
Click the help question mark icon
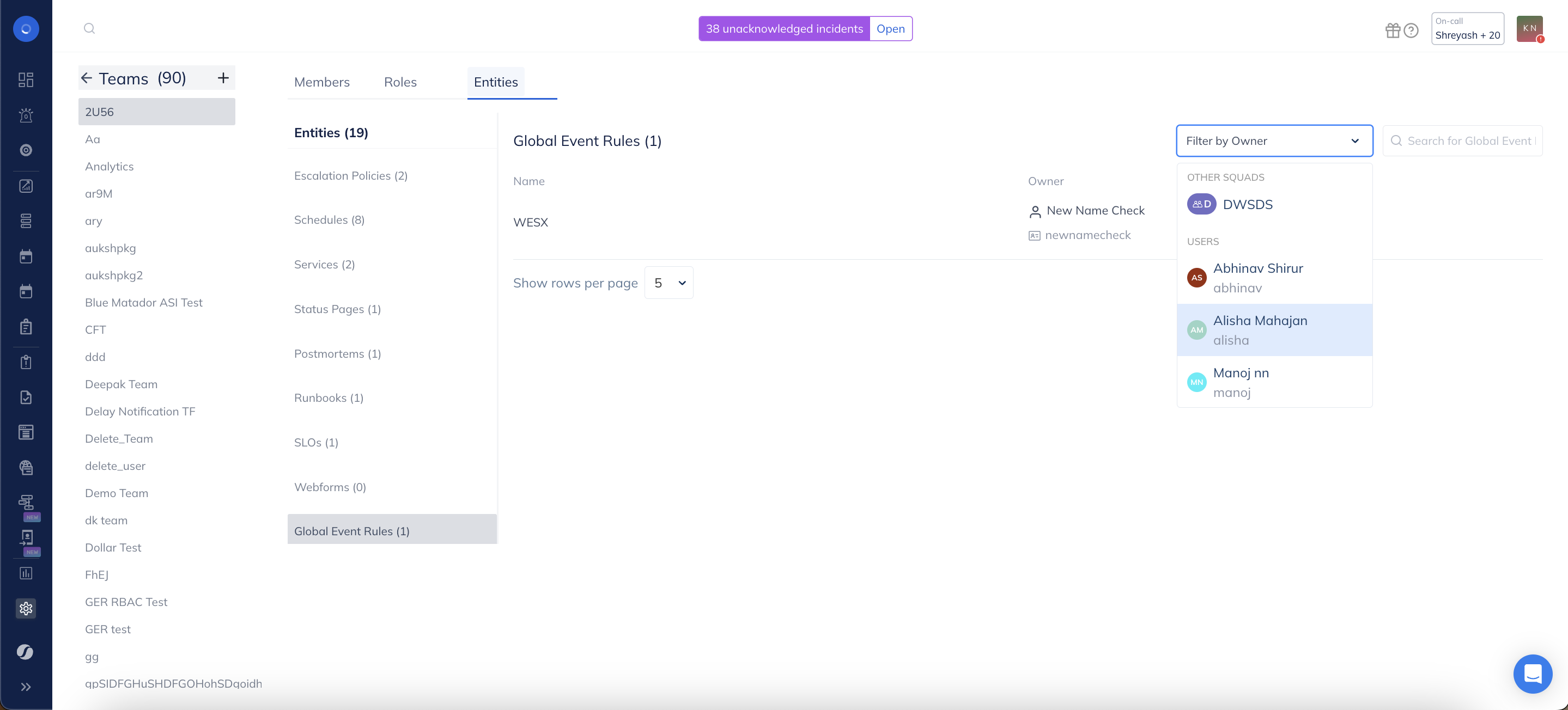coord(1411,30)
